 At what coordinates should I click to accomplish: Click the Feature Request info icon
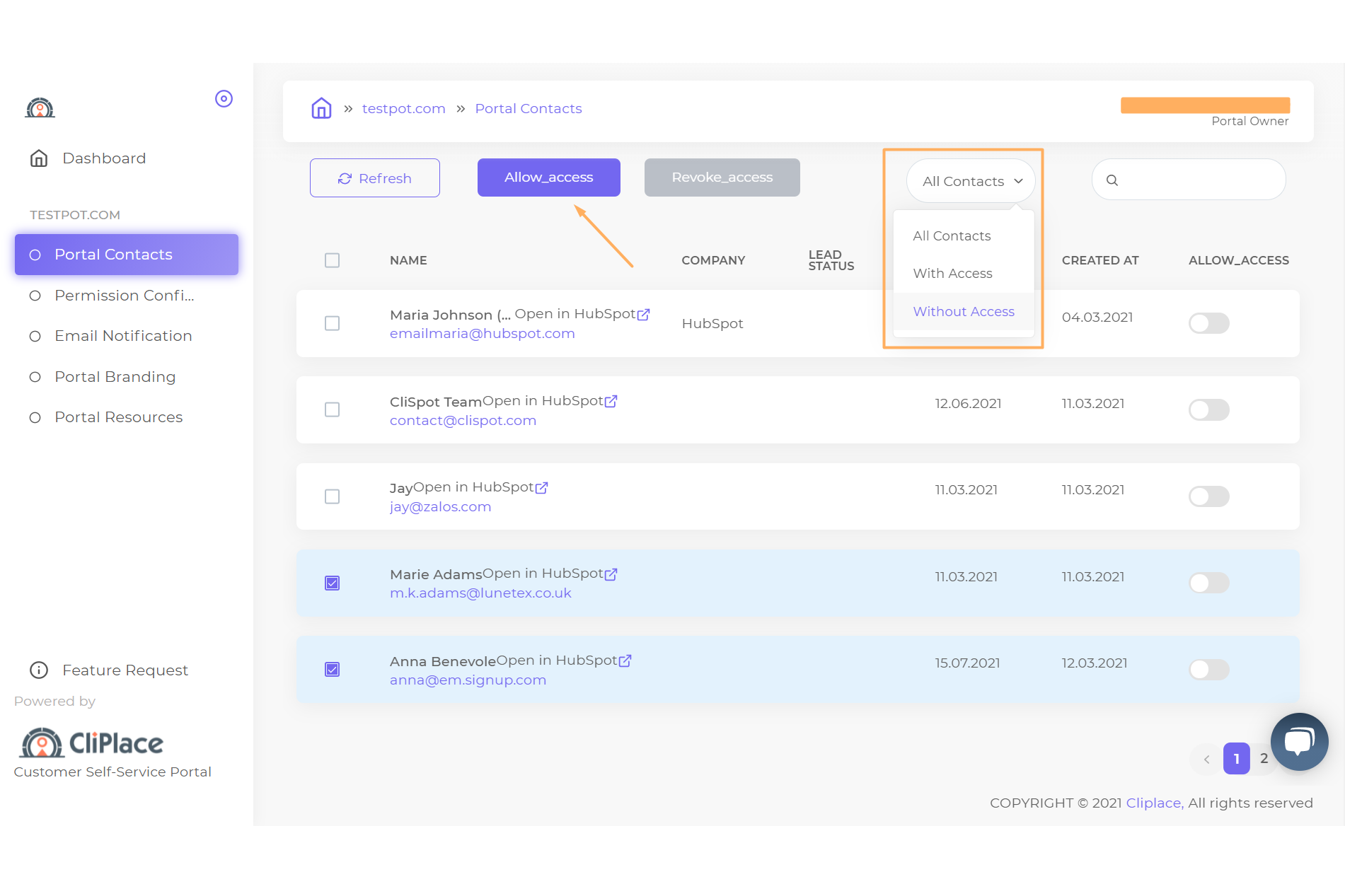pyautogui.click(x=39, y=670)
